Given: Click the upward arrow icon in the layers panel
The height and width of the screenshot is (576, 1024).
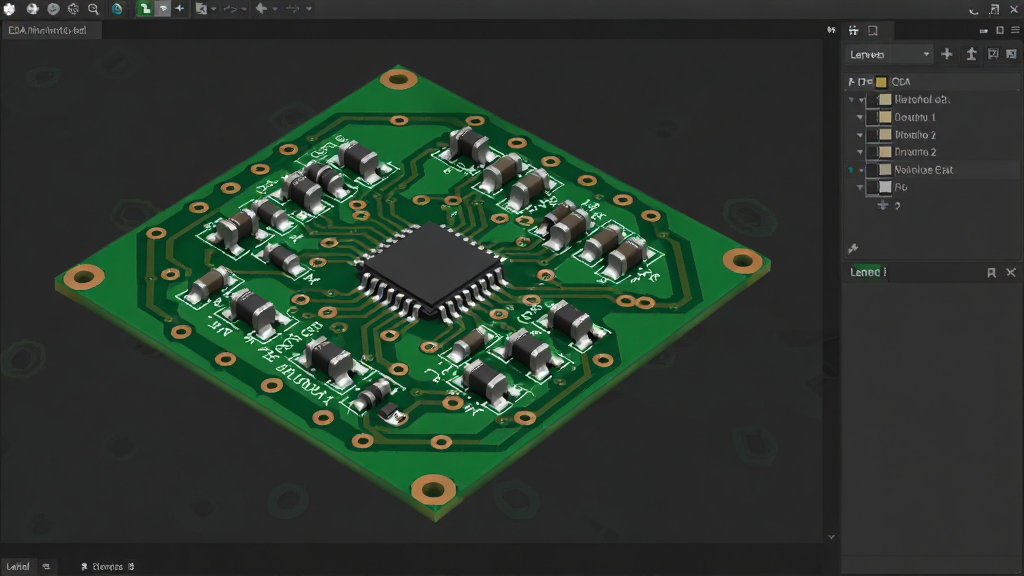Looking at the screenshot, I should click(x=971, y=54).
